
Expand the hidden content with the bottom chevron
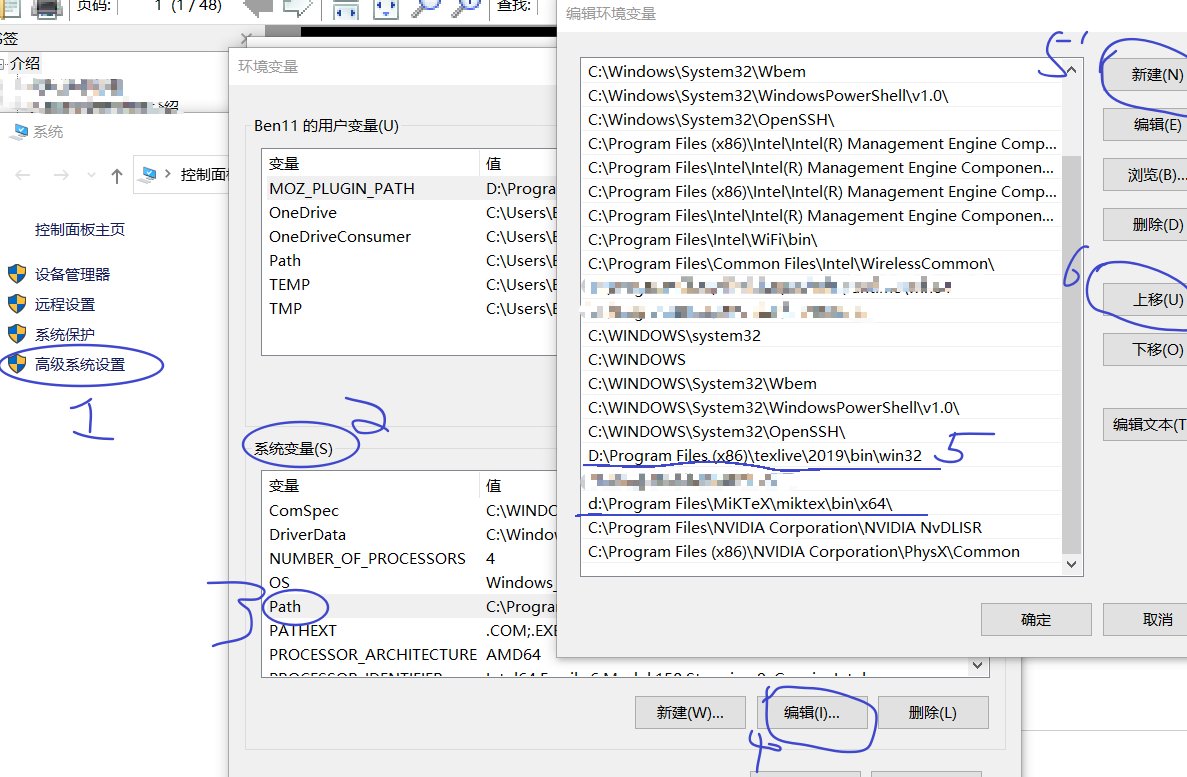click(977, 666)
